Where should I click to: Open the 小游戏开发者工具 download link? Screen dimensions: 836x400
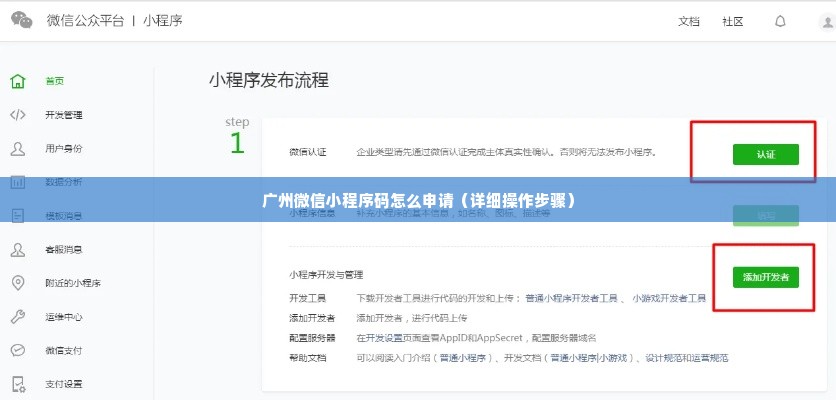pos(669,298)
